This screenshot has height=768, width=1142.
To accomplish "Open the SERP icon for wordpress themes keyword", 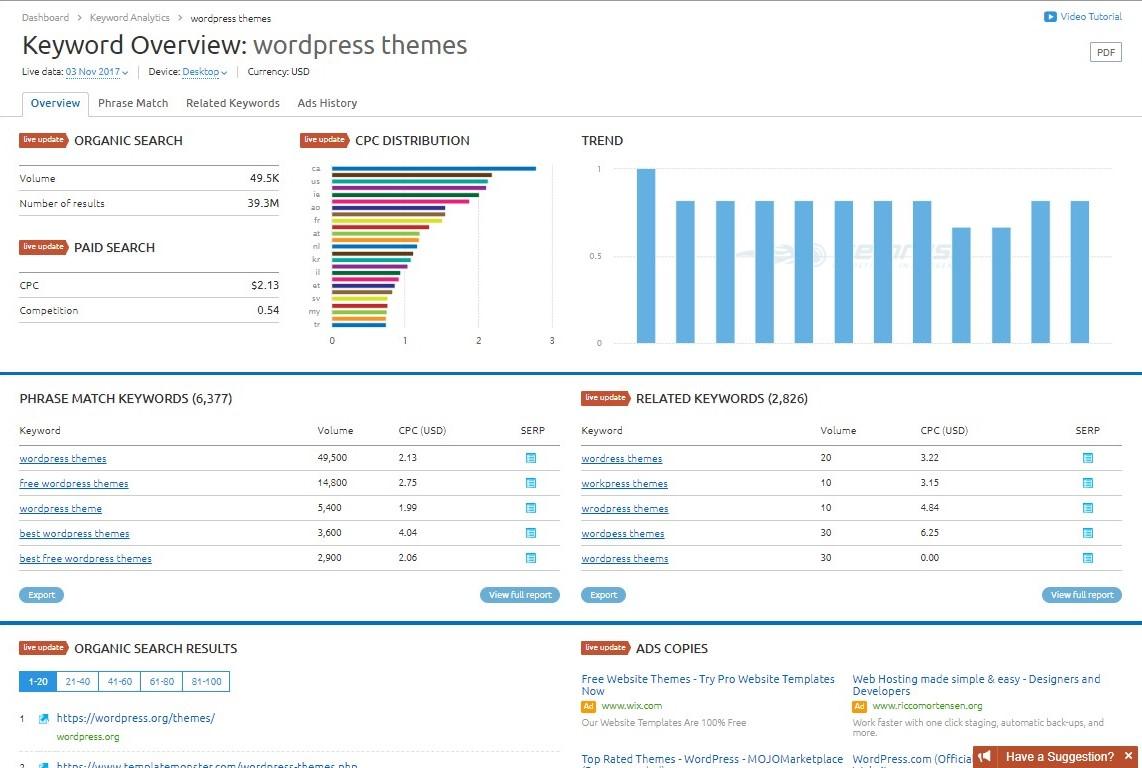I will pyautogui.click(x=531, y=457).
